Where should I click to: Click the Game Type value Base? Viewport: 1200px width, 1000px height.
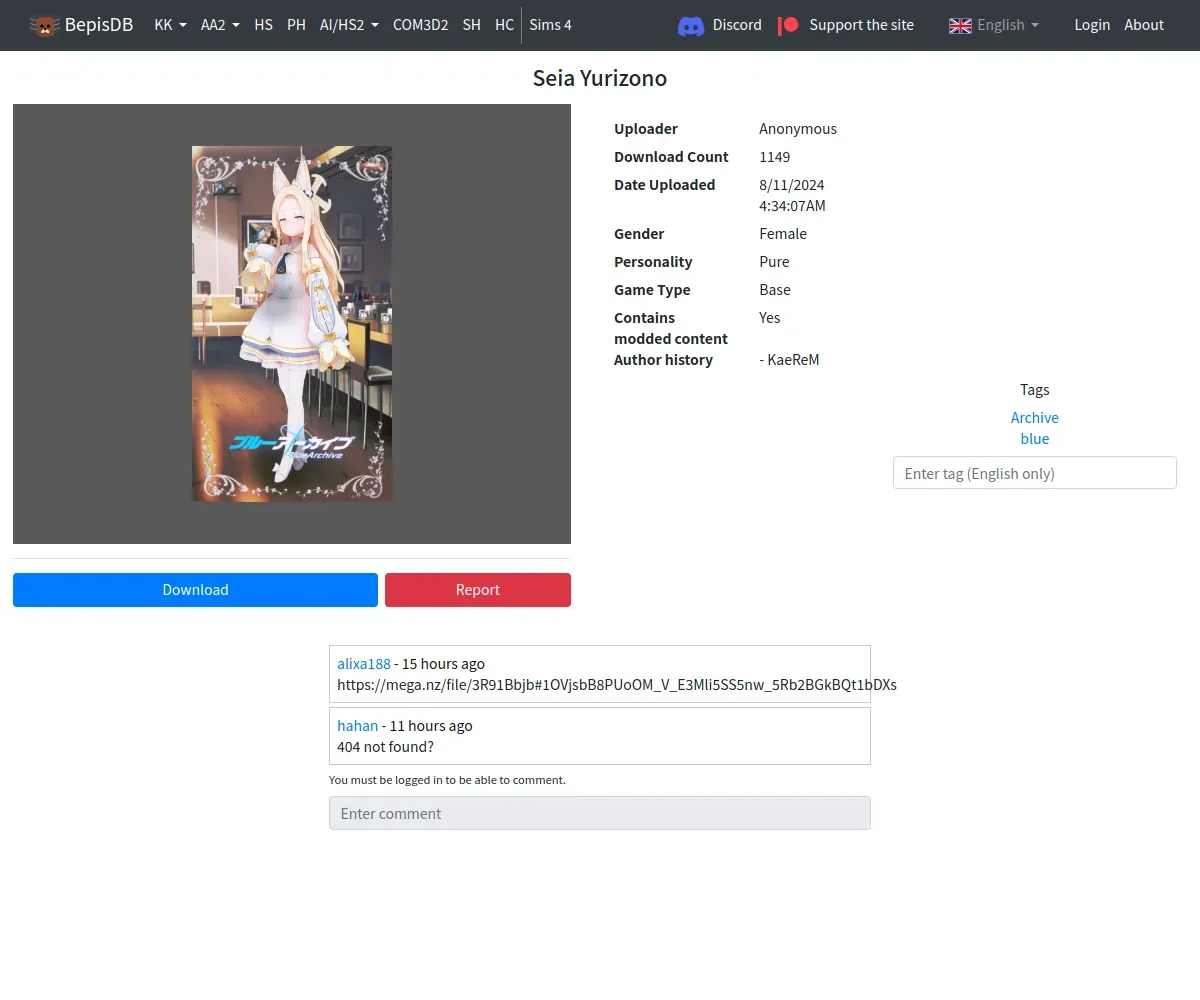775,290
